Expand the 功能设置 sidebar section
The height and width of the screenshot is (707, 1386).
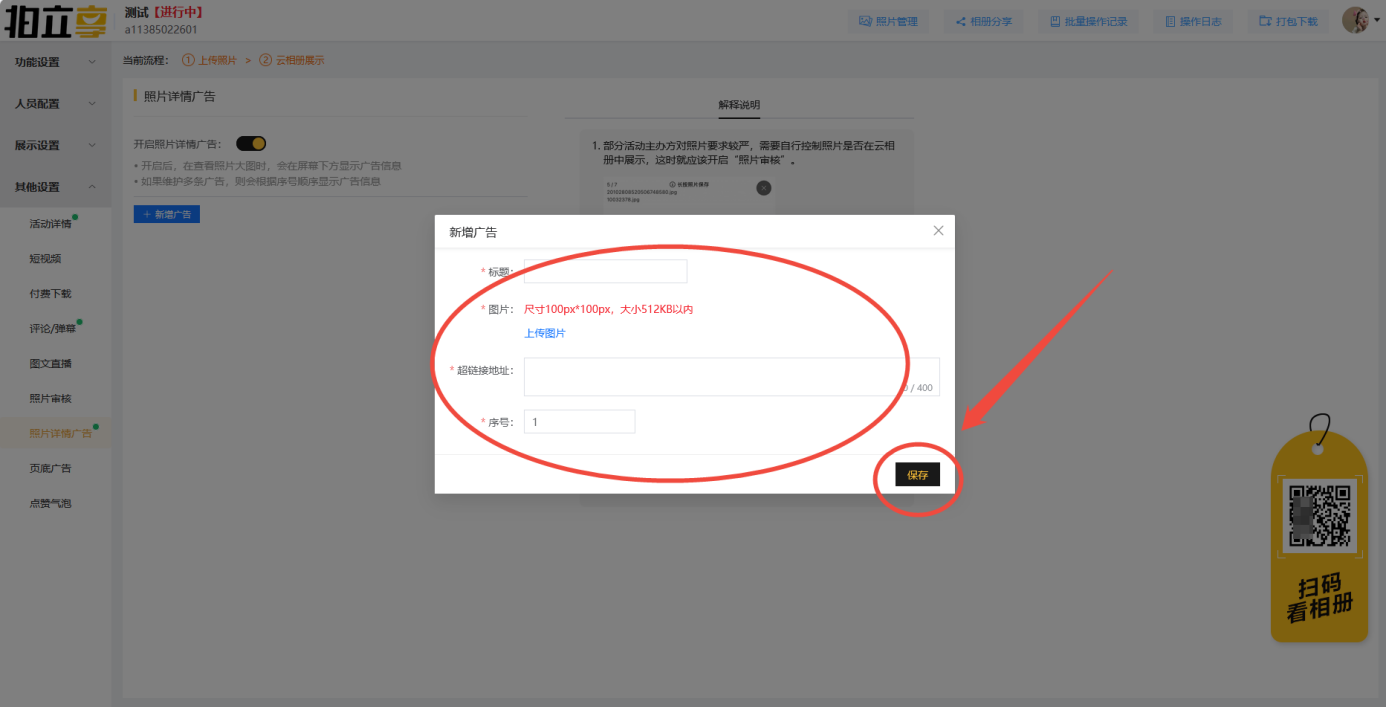pyautogui.click(x=55, y=62)
